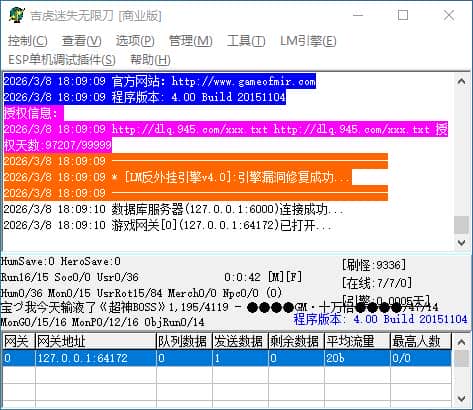Viewport: 473px width, 410px height.
Task: Click the log panel scroll up arrow
Action: (461, 81)
